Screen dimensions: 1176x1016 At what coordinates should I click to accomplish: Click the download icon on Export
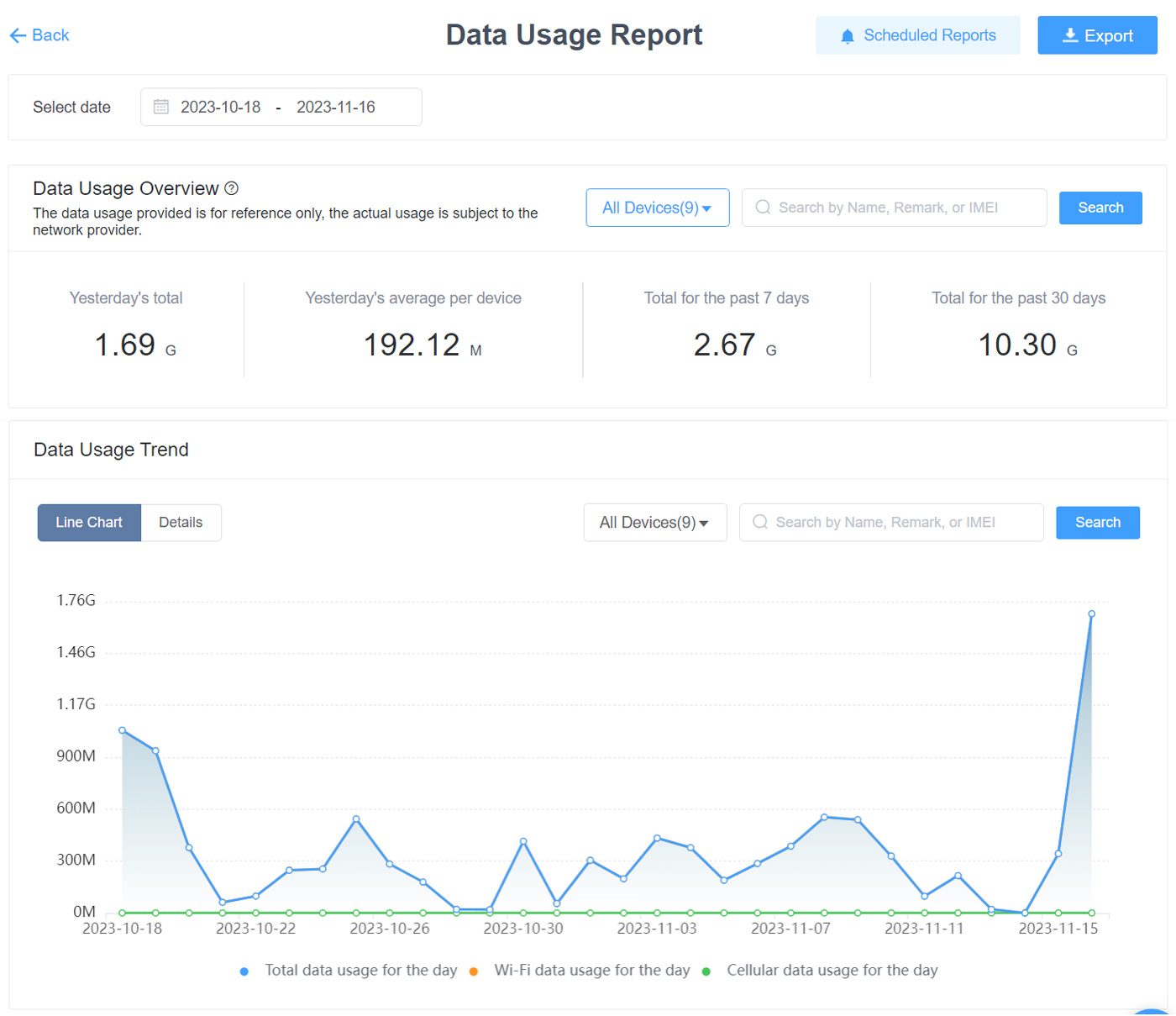coord(1070,35)
